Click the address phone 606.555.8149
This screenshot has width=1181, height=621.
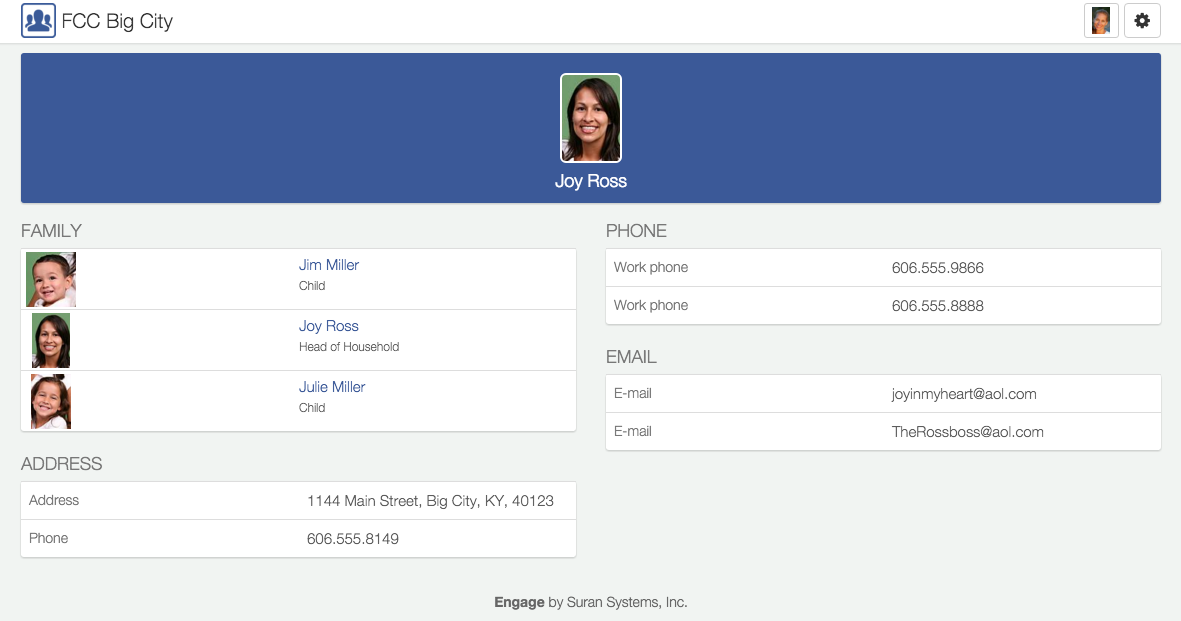352,539
